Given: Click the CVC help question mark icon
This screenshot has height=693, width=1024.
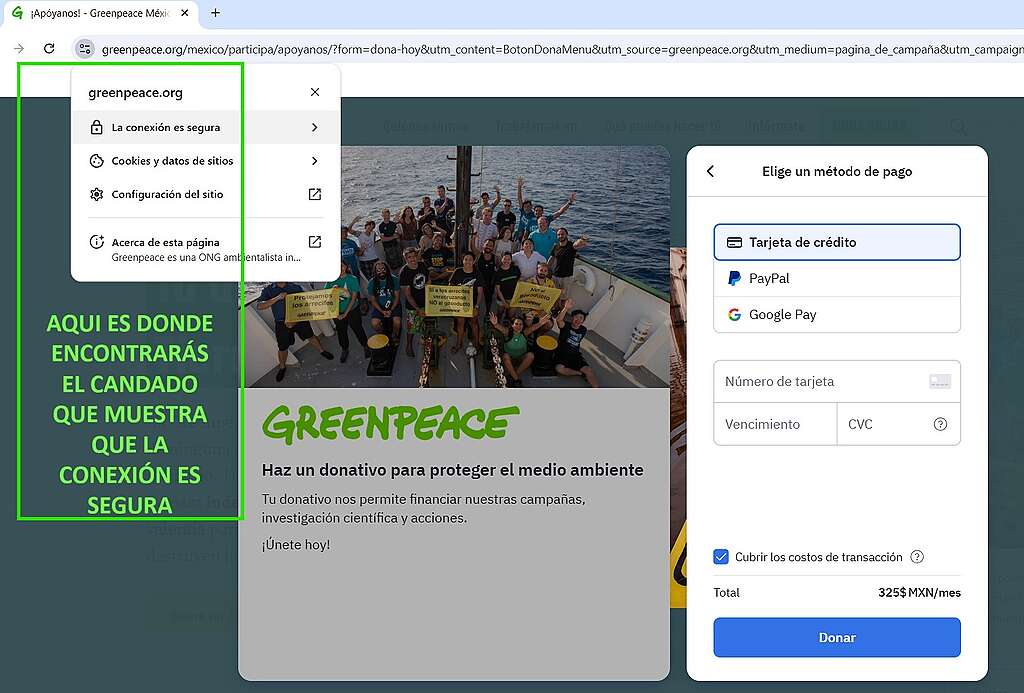Looking at the screenshot, I should click(x=940, y=424).
